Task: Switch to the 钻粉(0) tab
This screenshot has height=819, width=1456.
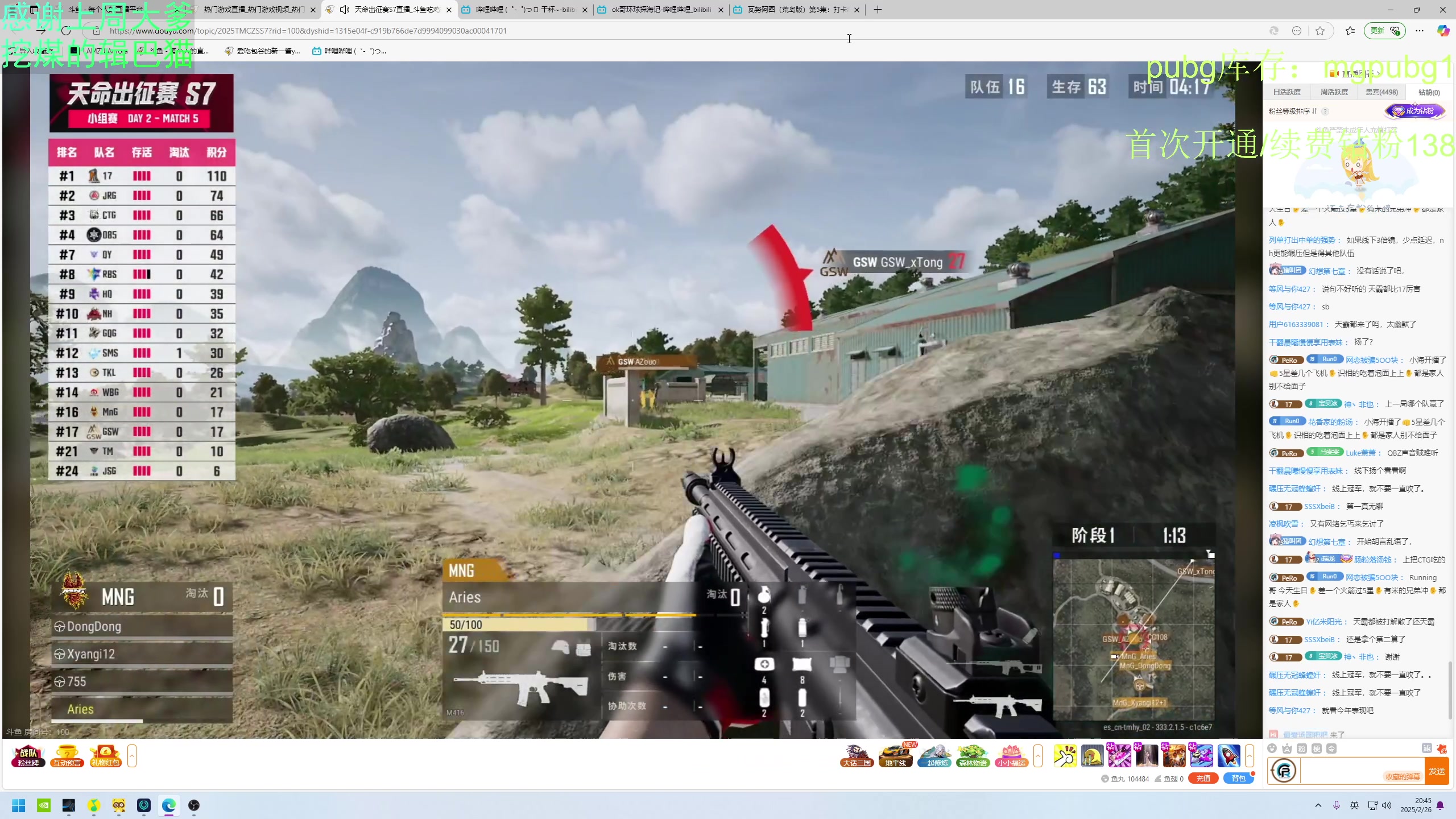Action: (1429, 92)
